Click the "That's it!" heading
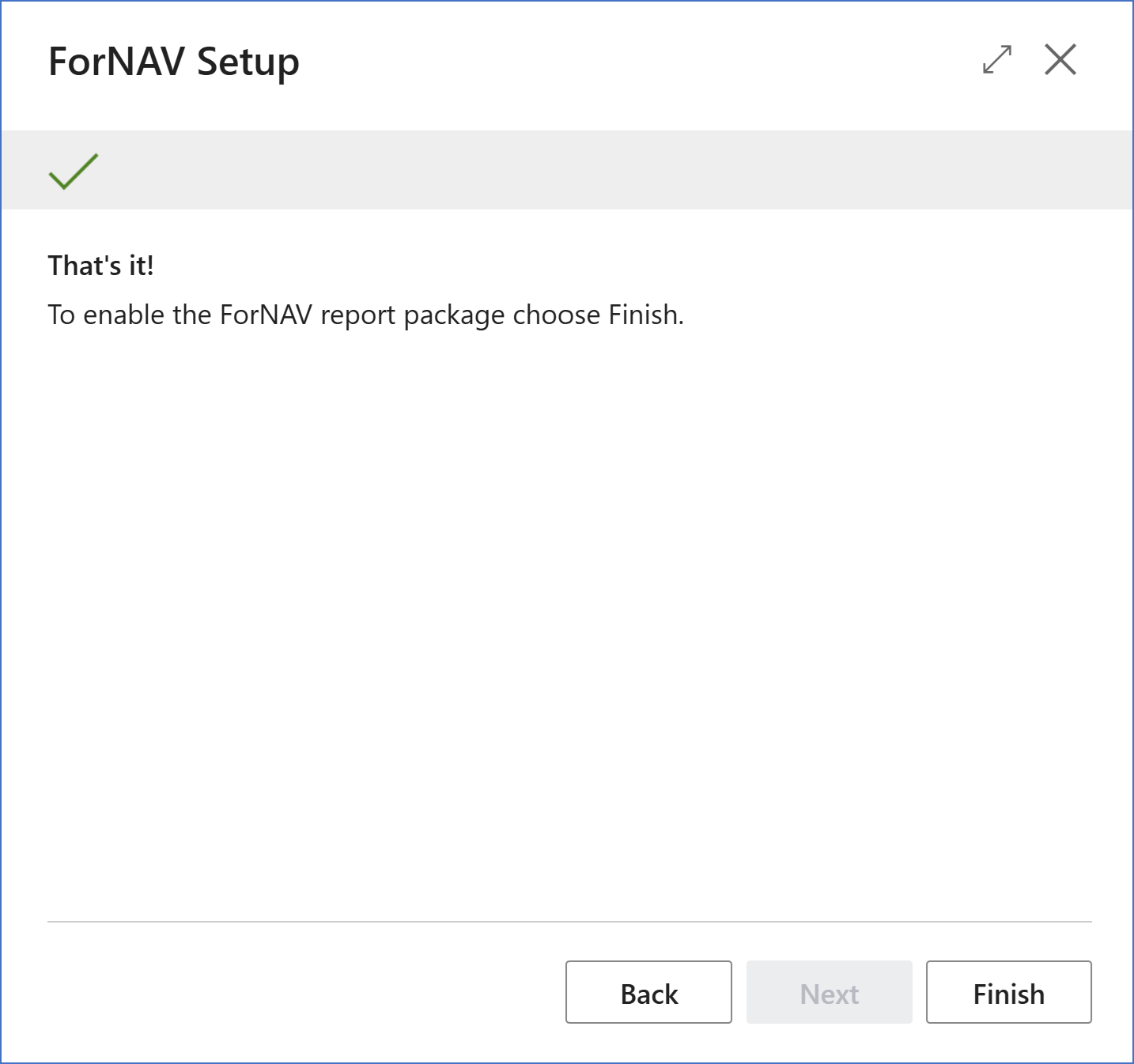This screenshot has width=1134, height=1064. pyautogui.click(x=101, y=266)
